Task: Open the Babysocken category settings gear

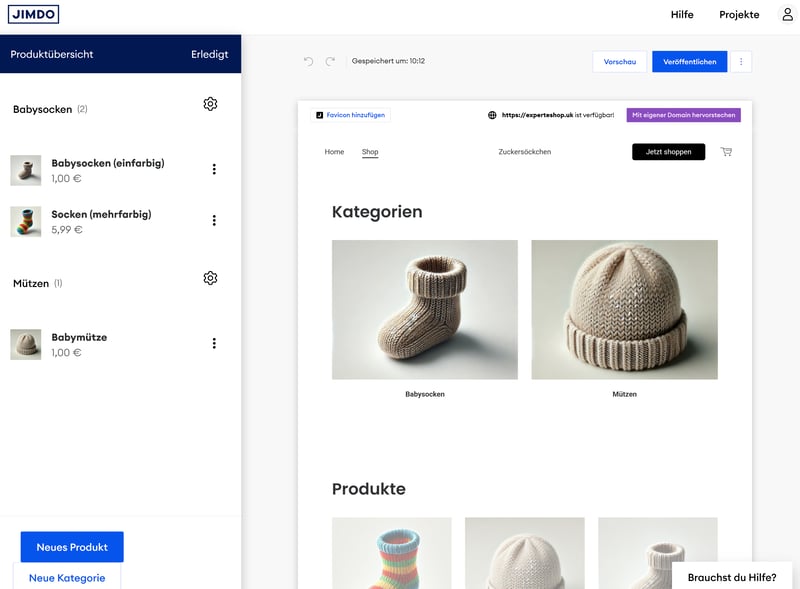Action: click(210, 104)
